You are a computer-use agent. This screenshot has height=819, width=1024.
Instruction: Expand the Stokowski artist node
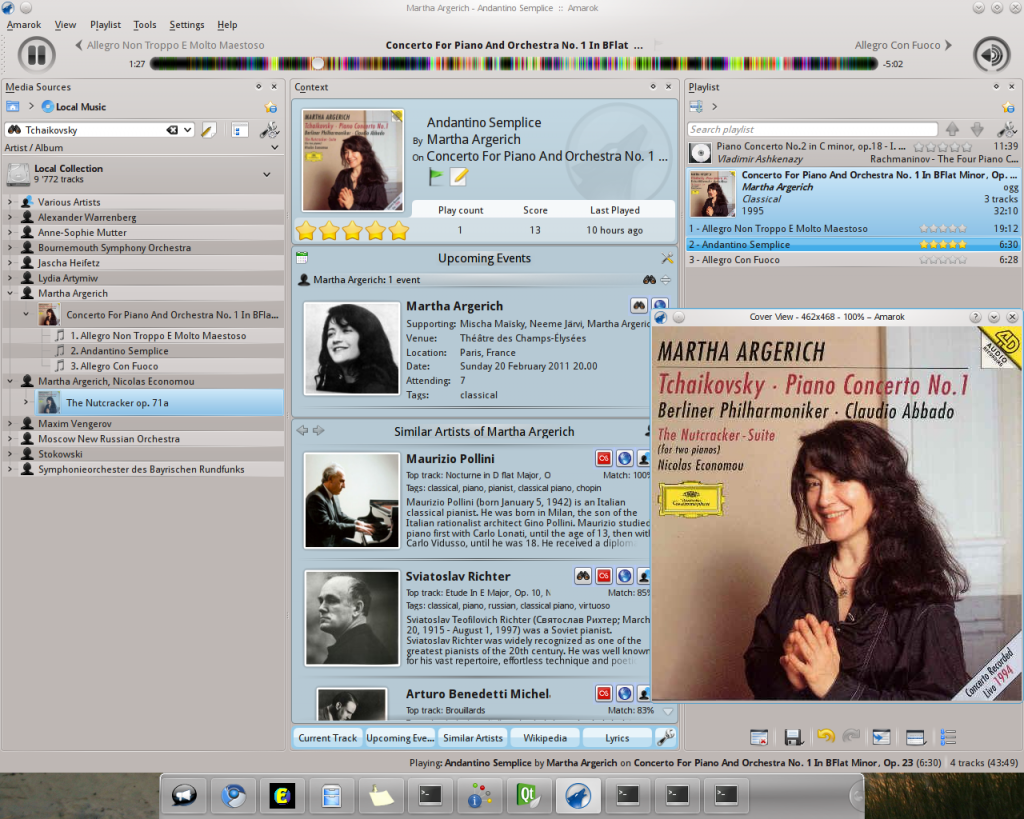coord(10,454)
